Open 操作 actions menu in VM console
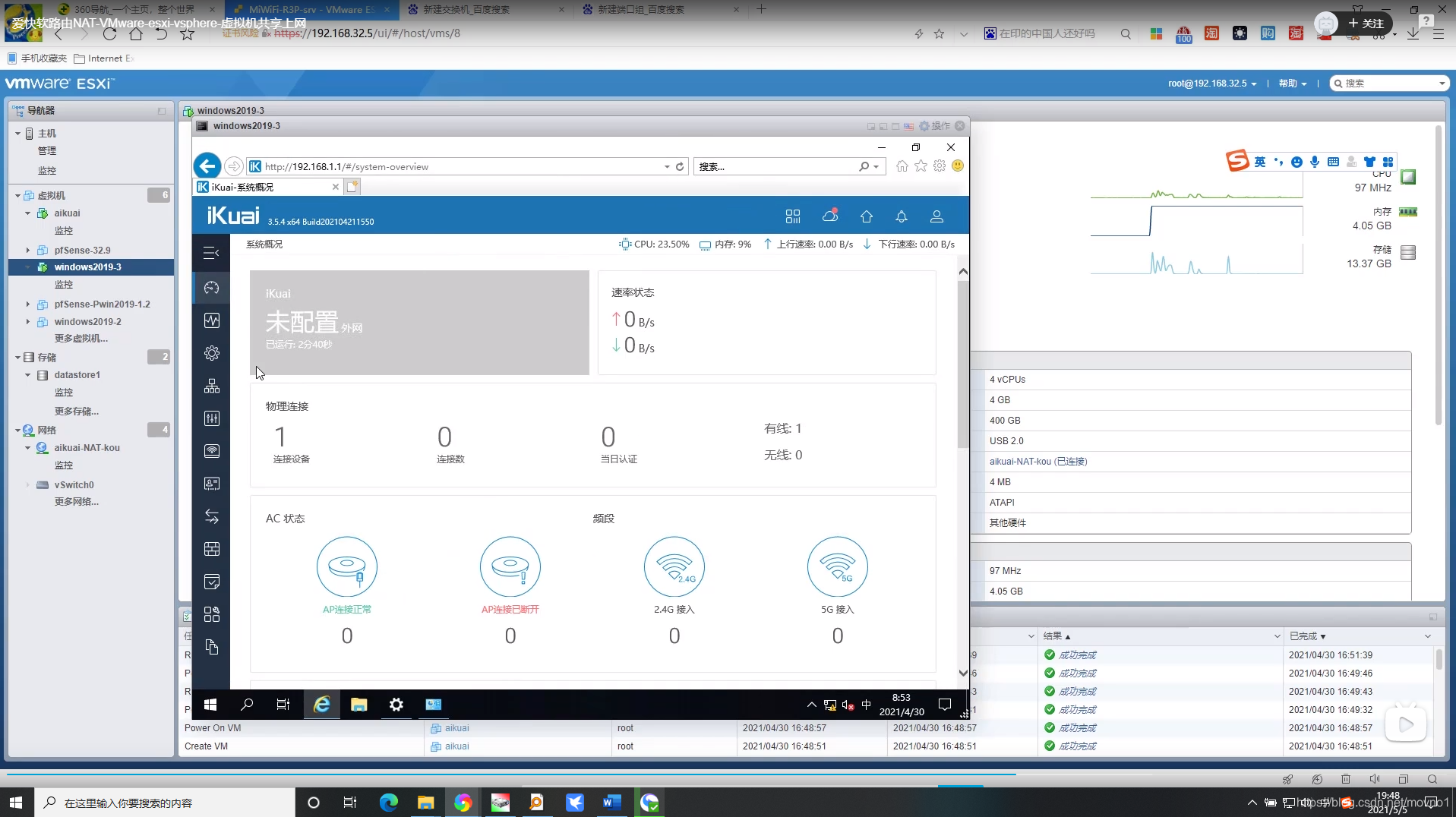This screenshot has width=1456, height=817. pos(935,126)
